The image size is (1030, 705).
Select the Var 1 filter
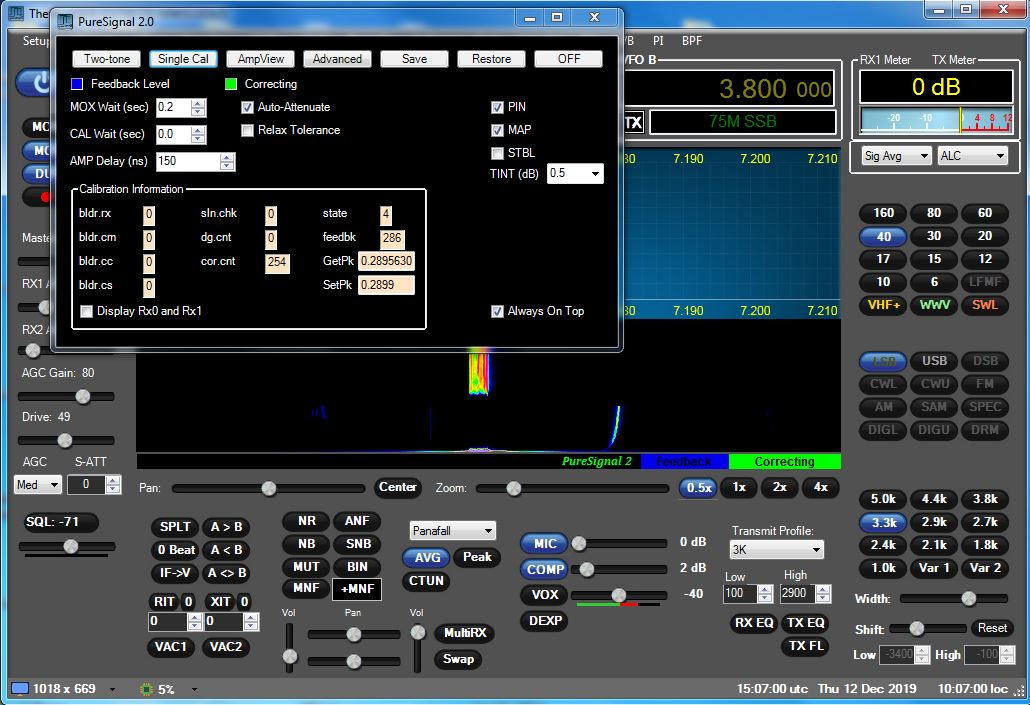click(934, 568)
